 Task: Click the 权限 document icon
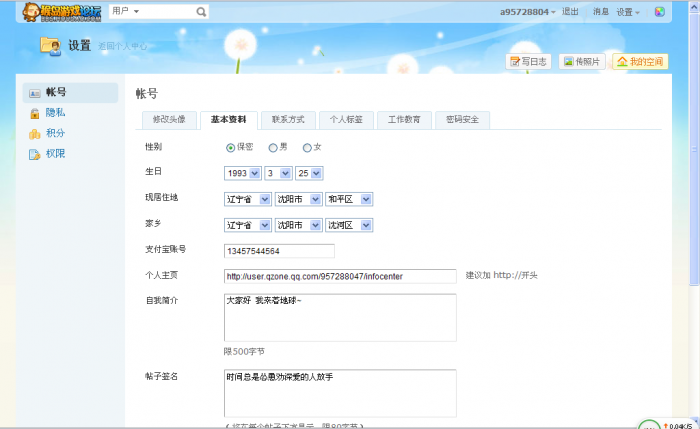[x=34, y=154]
